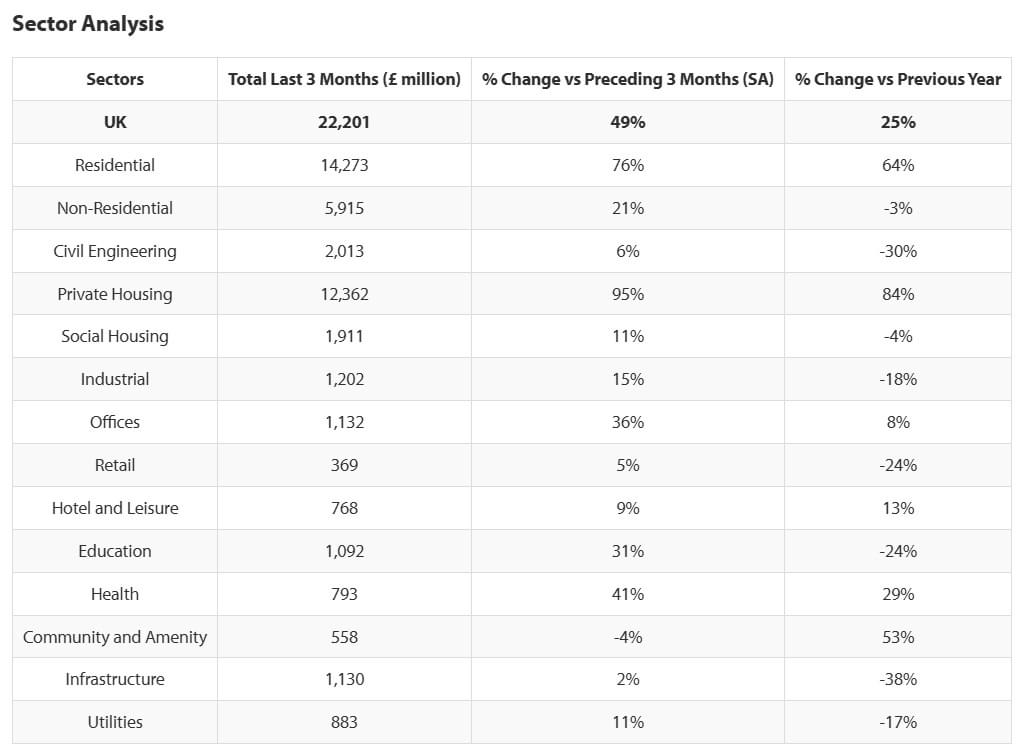Click the Sector Analysis heading
This screenshot has height=751, width=1018.
(x=88, y=24)
